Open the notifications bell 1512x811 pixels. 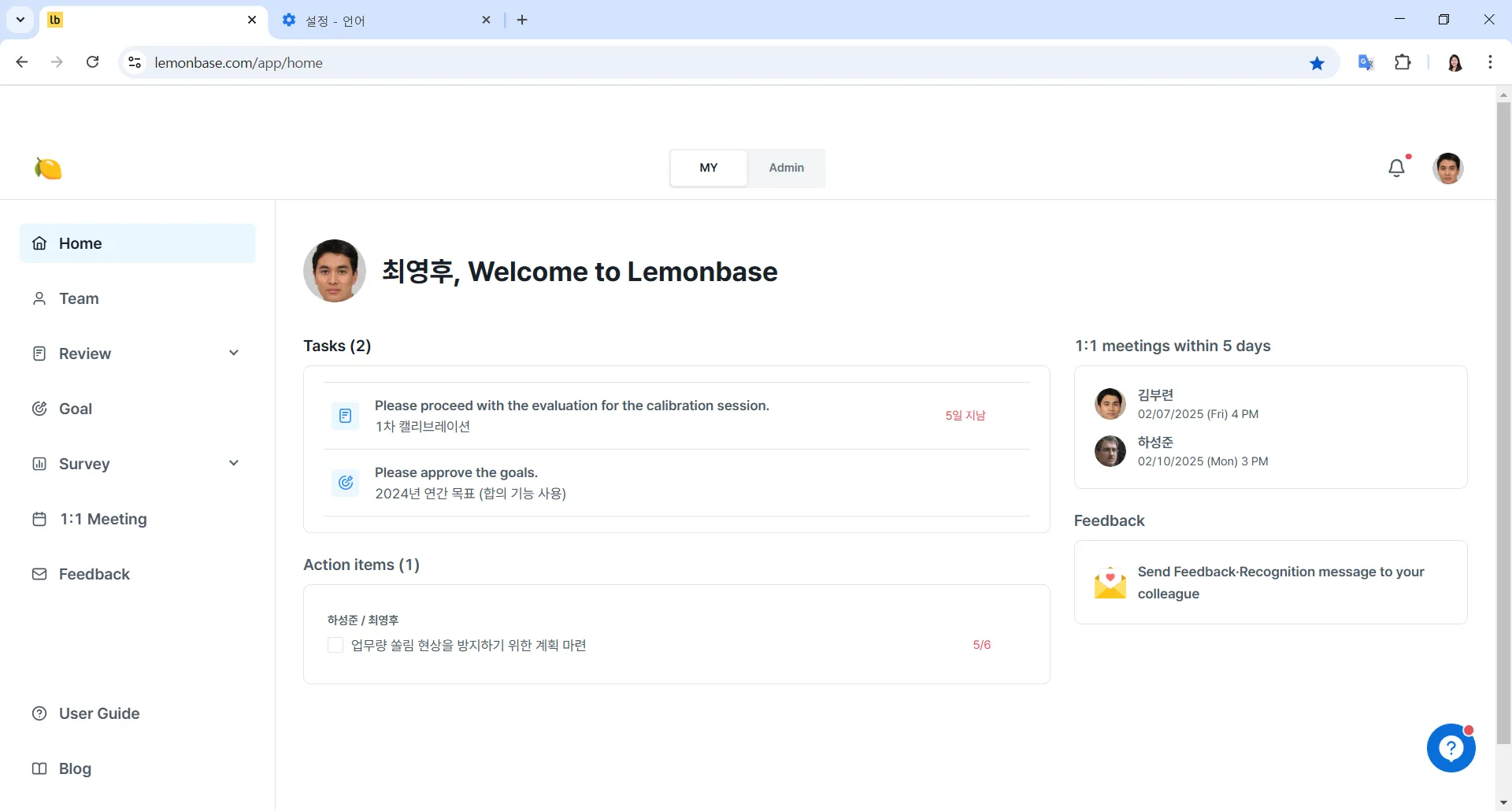(1396, 168)
